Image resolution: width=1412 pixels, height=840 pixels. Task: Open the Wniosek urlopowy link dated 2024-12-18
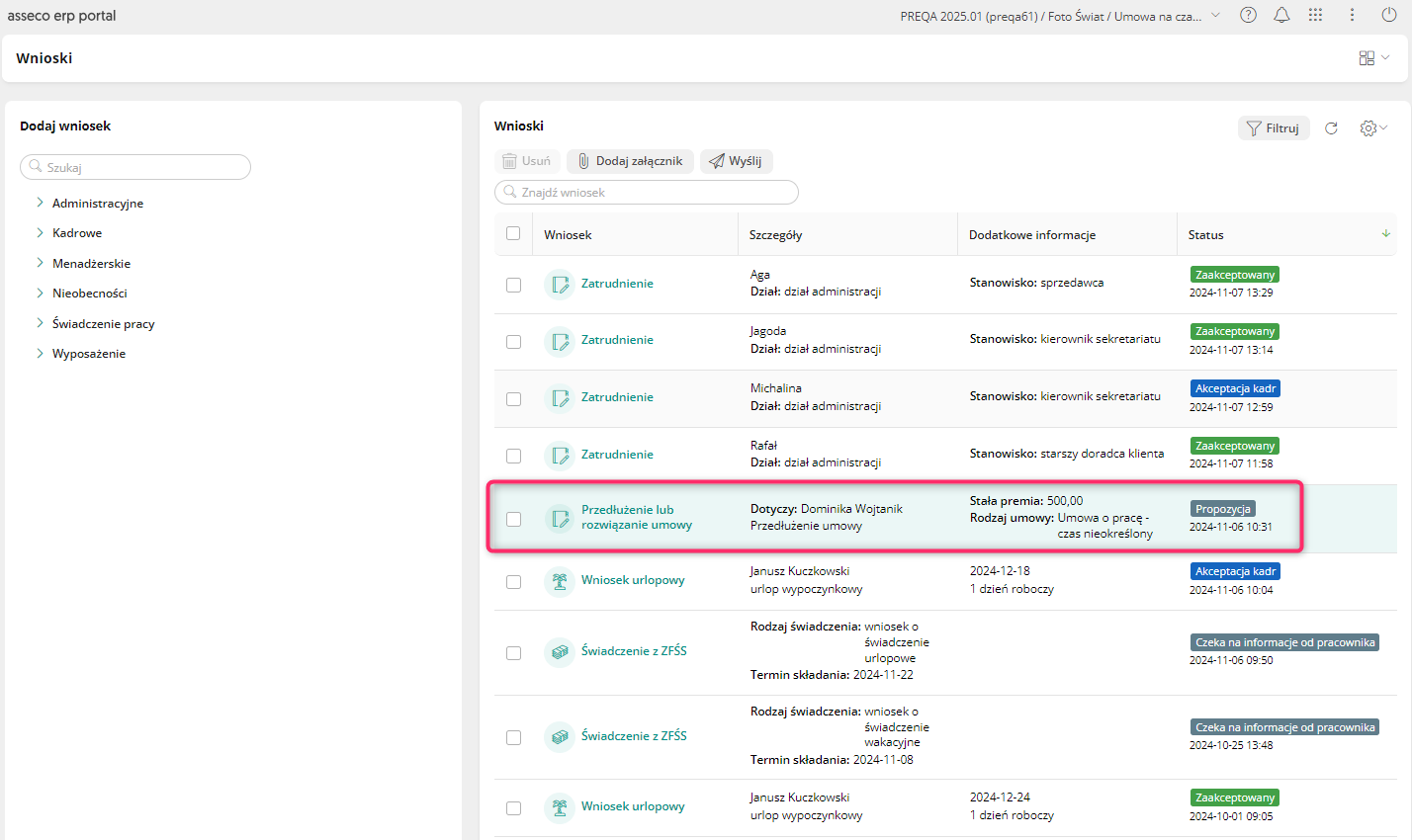pos(633,580)
